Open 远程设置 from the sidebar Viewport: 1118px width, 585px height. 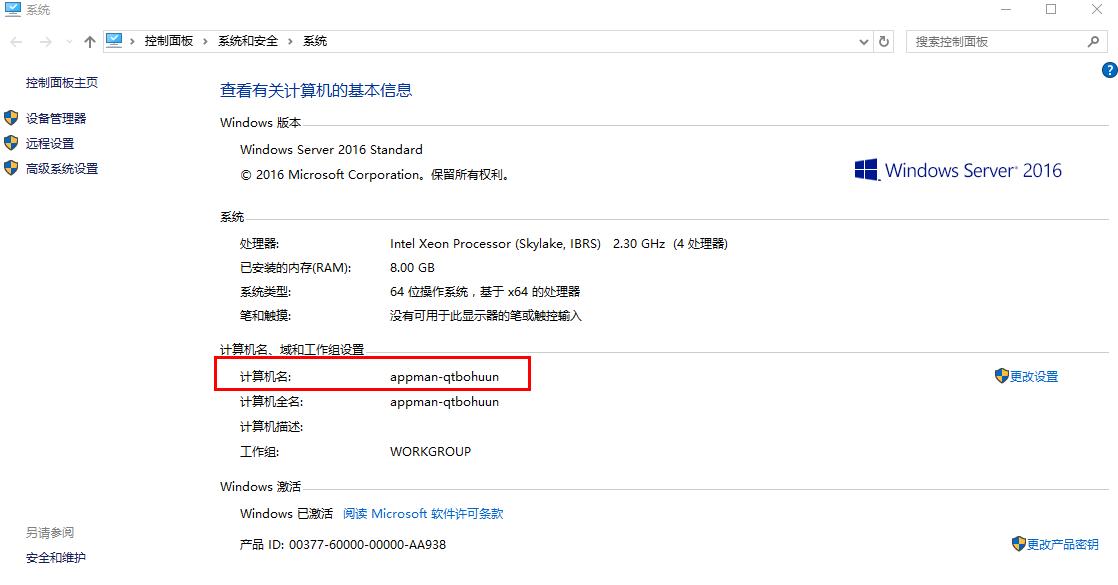tap(50, 143)
